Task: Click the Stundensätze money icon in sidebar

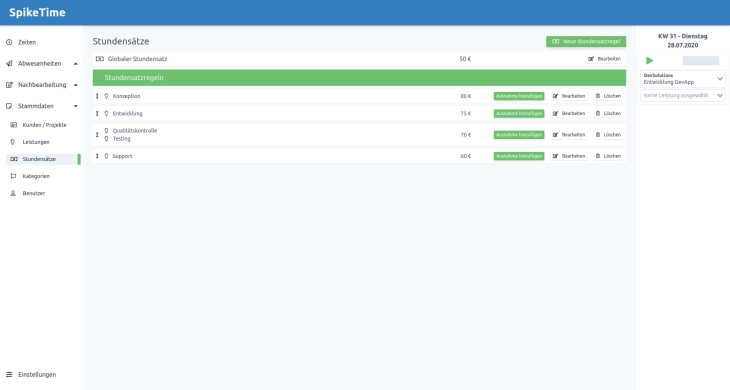Action: [x=14, y=159]
